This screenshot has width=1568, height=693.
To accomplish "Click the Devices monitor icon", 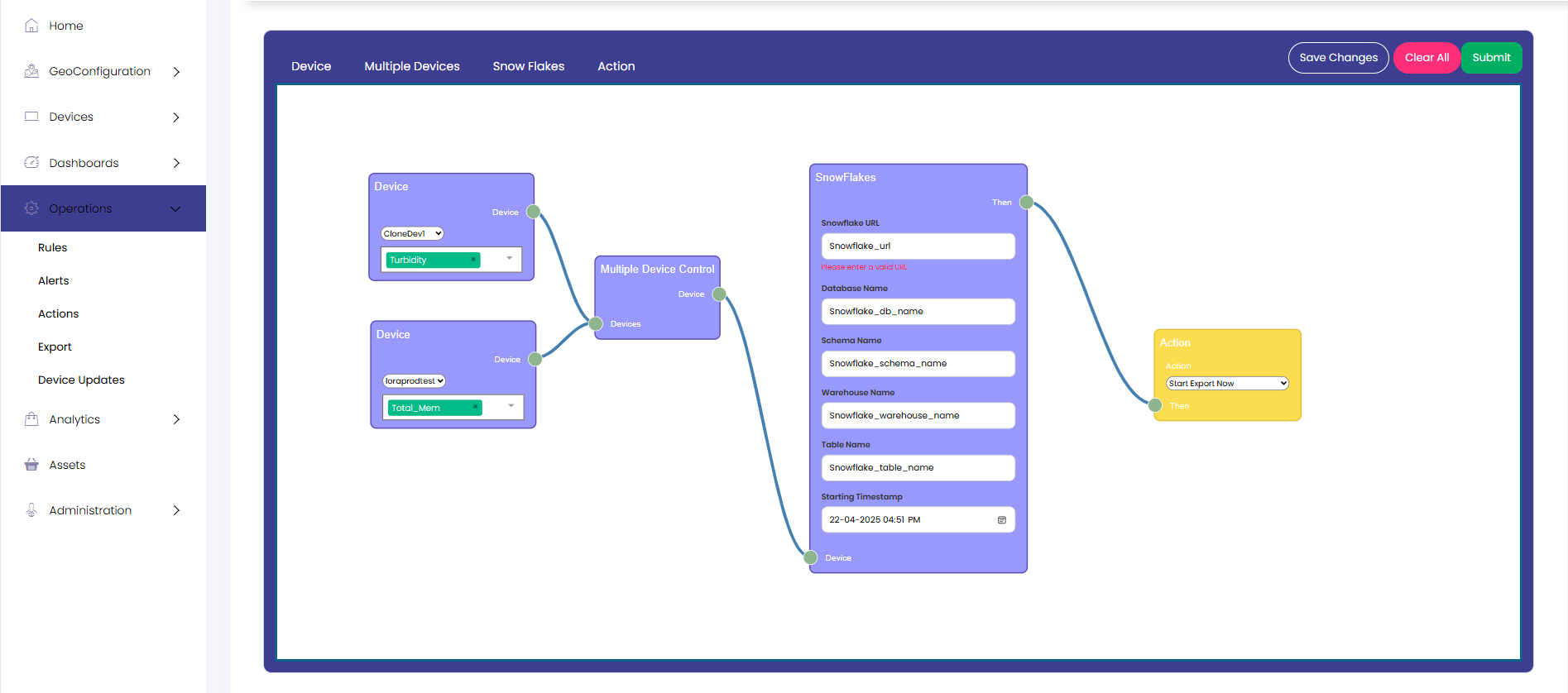I will pyautogui.click(x=31, y=117).
